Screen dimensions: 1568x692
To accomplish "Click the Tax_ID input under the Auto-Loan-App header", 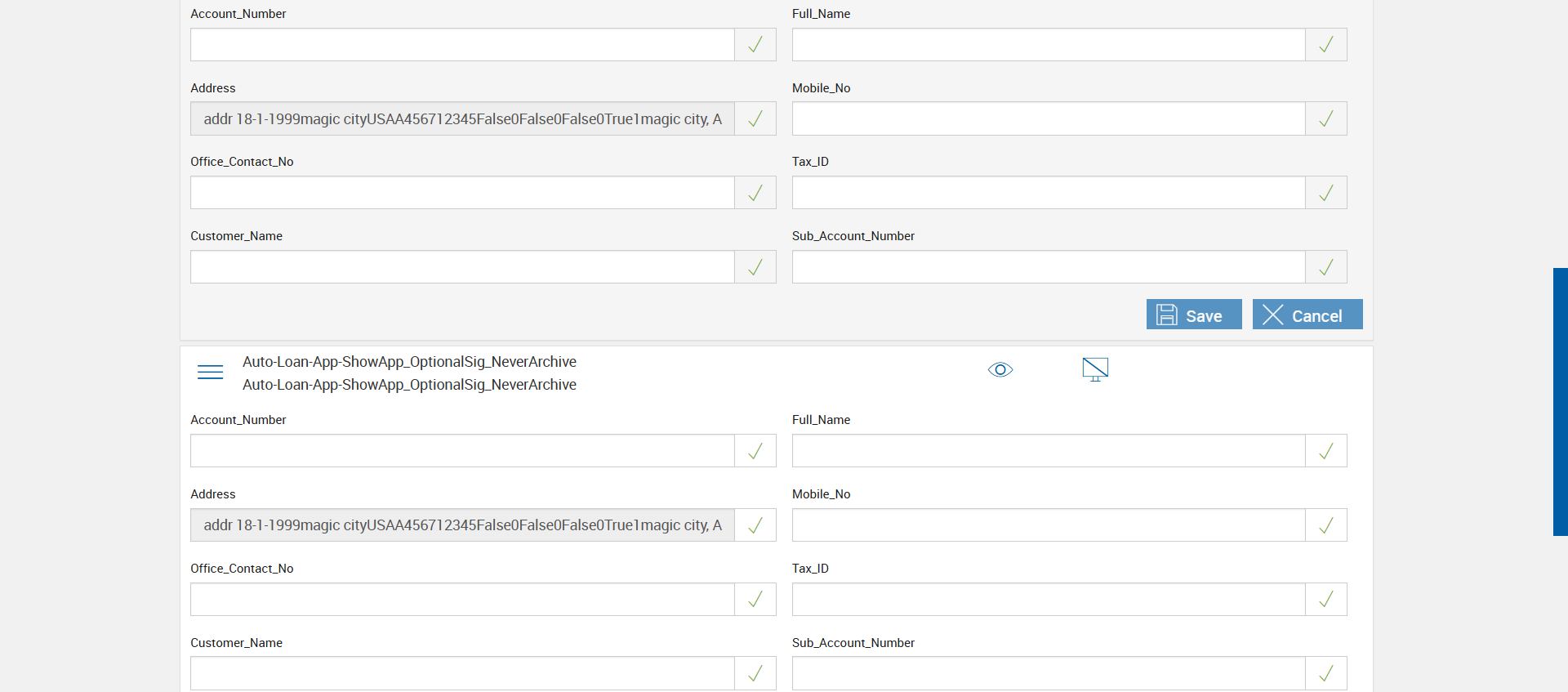I will (1048, 600).
